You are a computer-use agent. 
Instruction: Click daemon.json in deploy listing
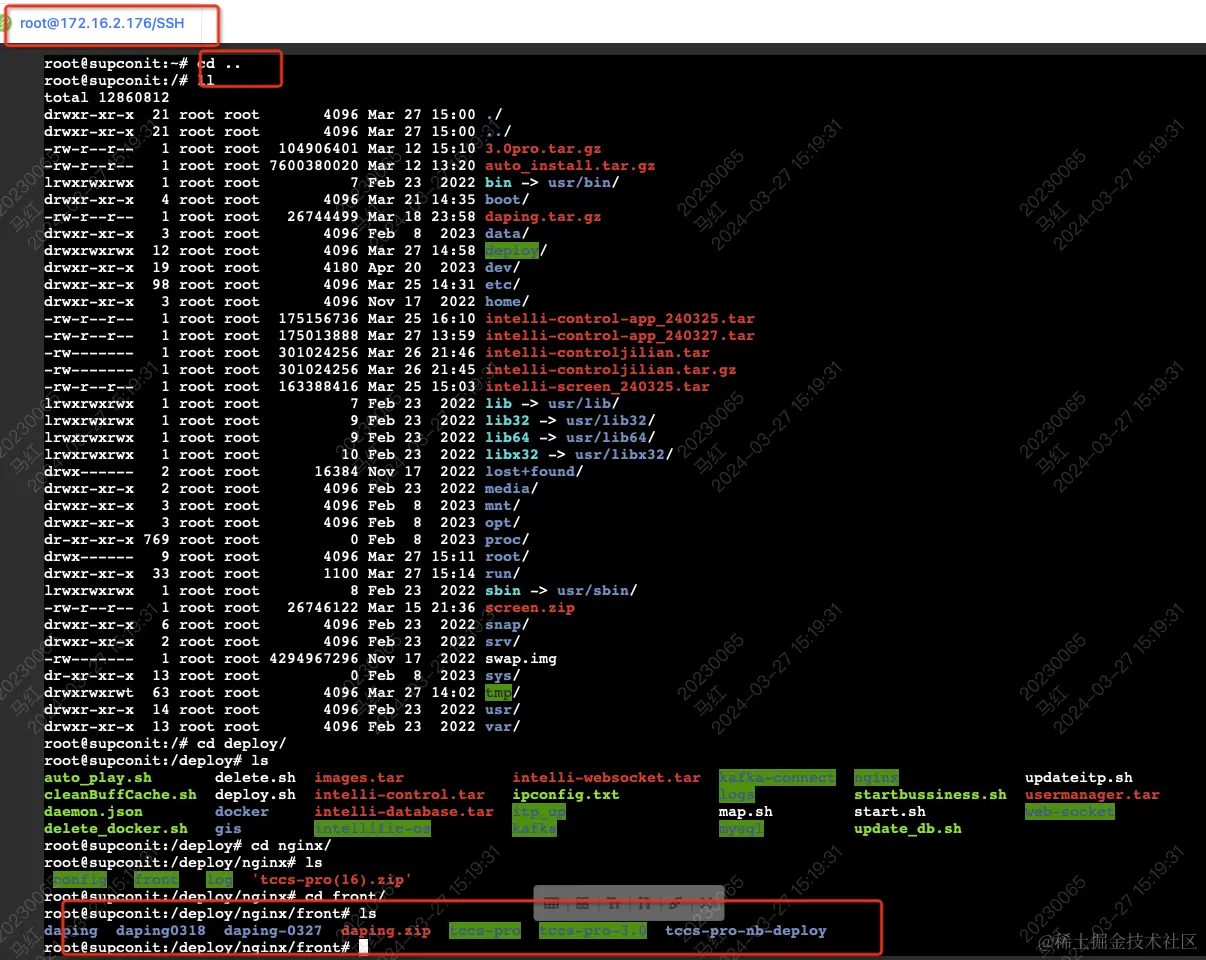tap(93, 811)
